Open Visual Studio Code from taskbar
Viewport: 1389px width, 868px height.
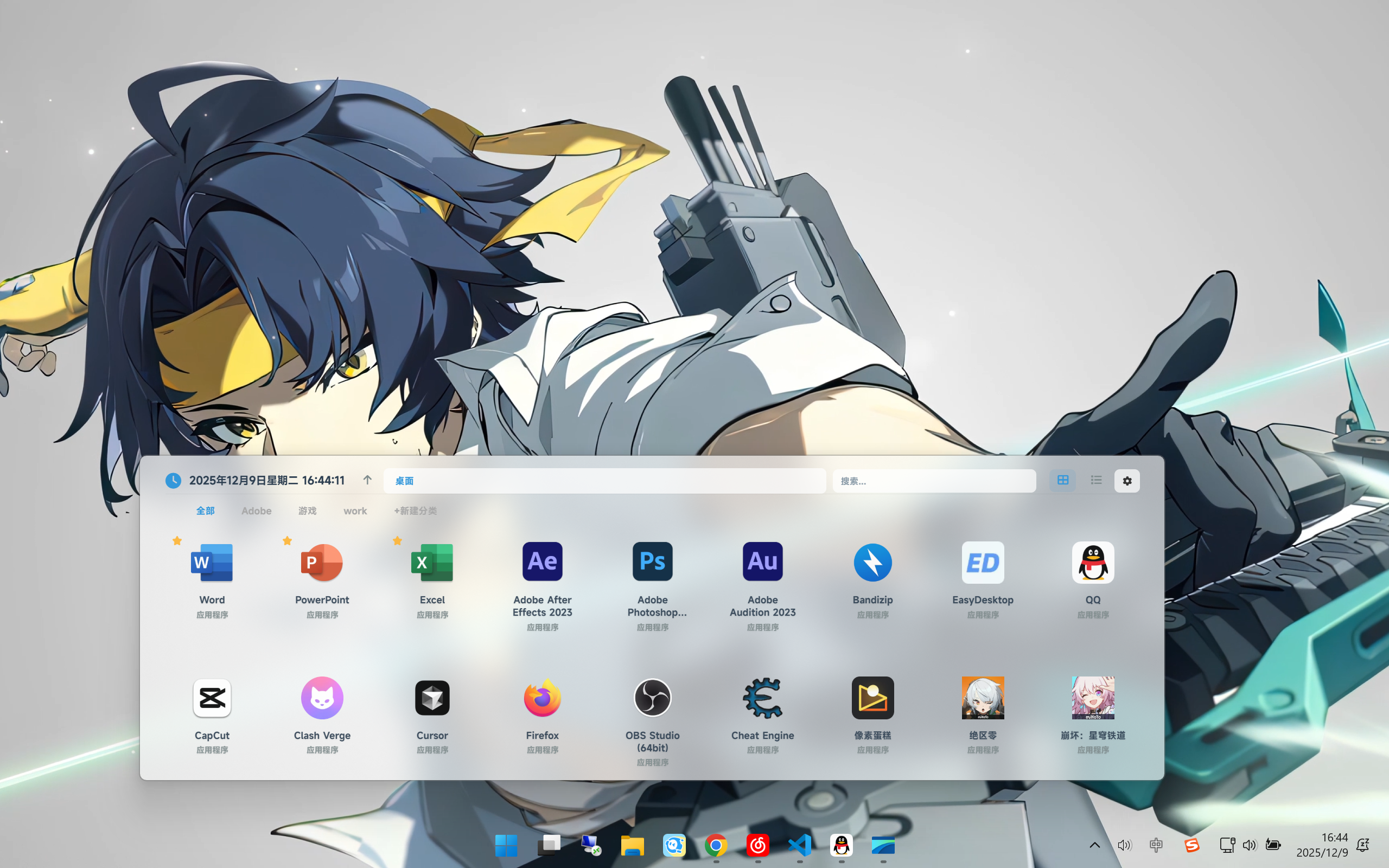pyautogui.click(x=800, y=845)
